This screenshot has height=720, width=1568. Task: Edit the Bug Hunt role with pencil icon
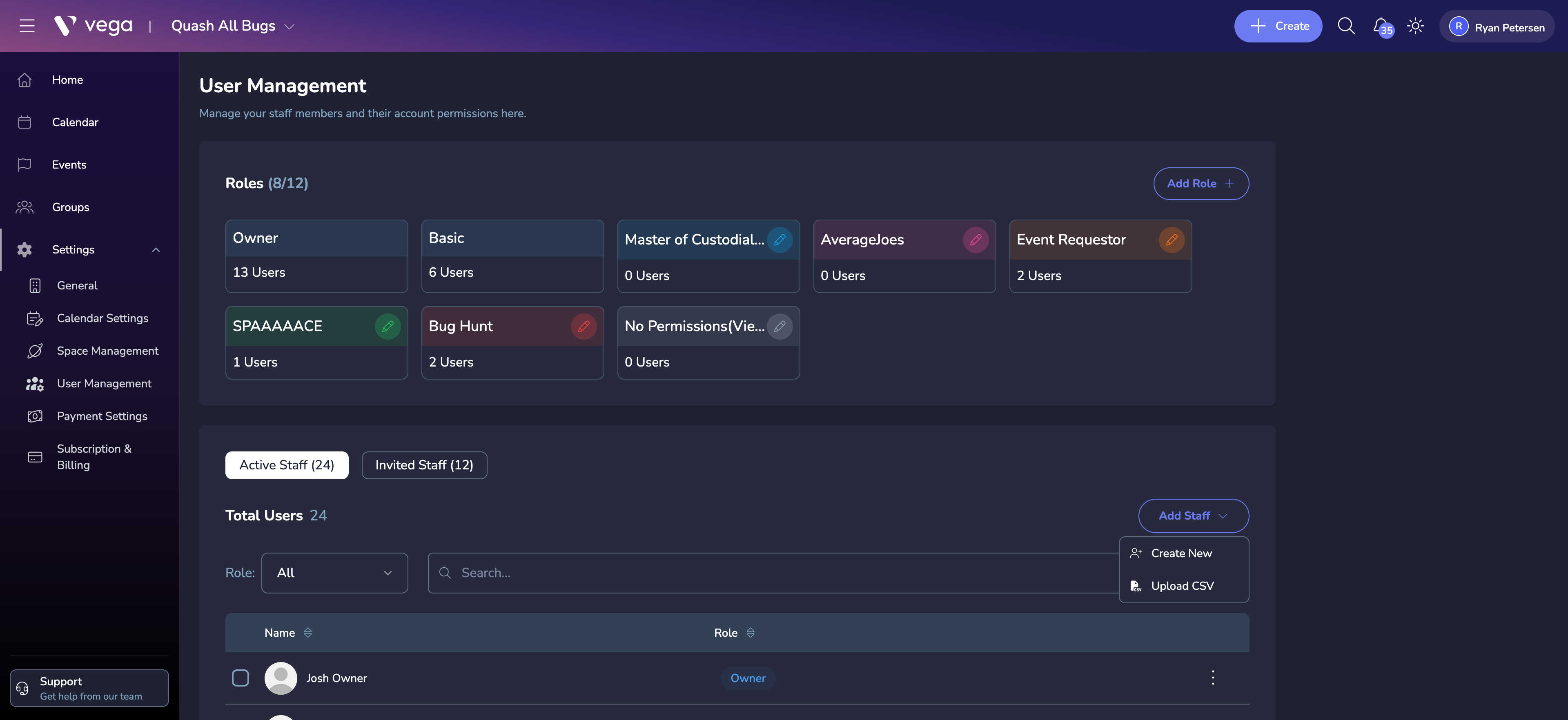pos(584,326)
